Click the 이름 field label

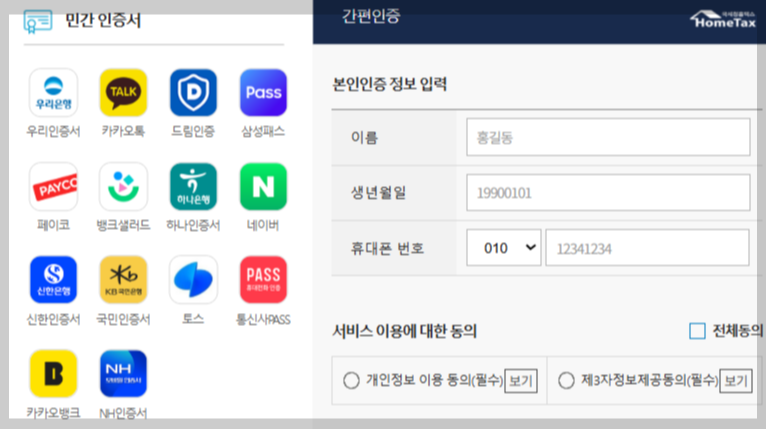pos(364,137)
